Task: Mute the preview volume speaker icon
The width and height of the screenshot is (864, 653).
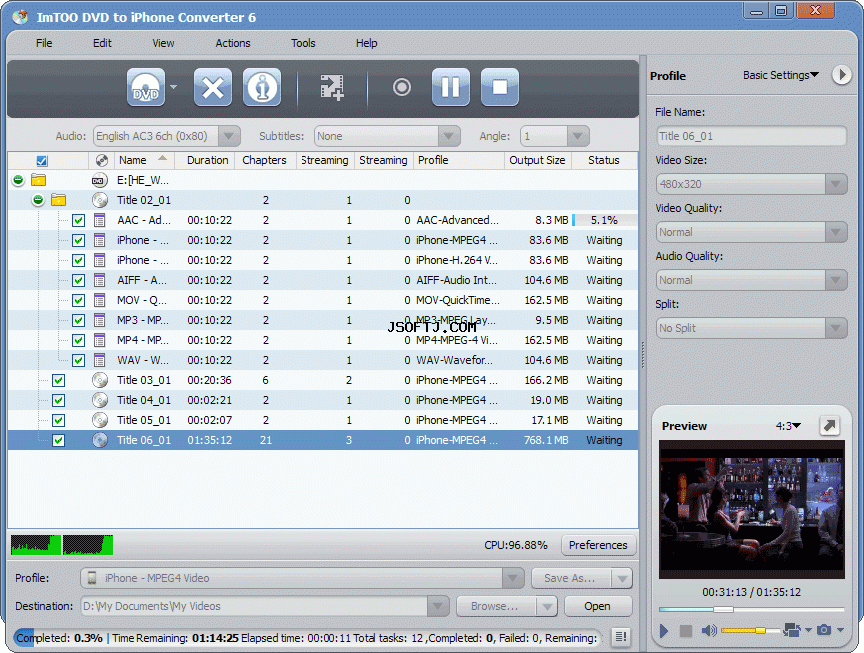Action: (x=709, y=630)
